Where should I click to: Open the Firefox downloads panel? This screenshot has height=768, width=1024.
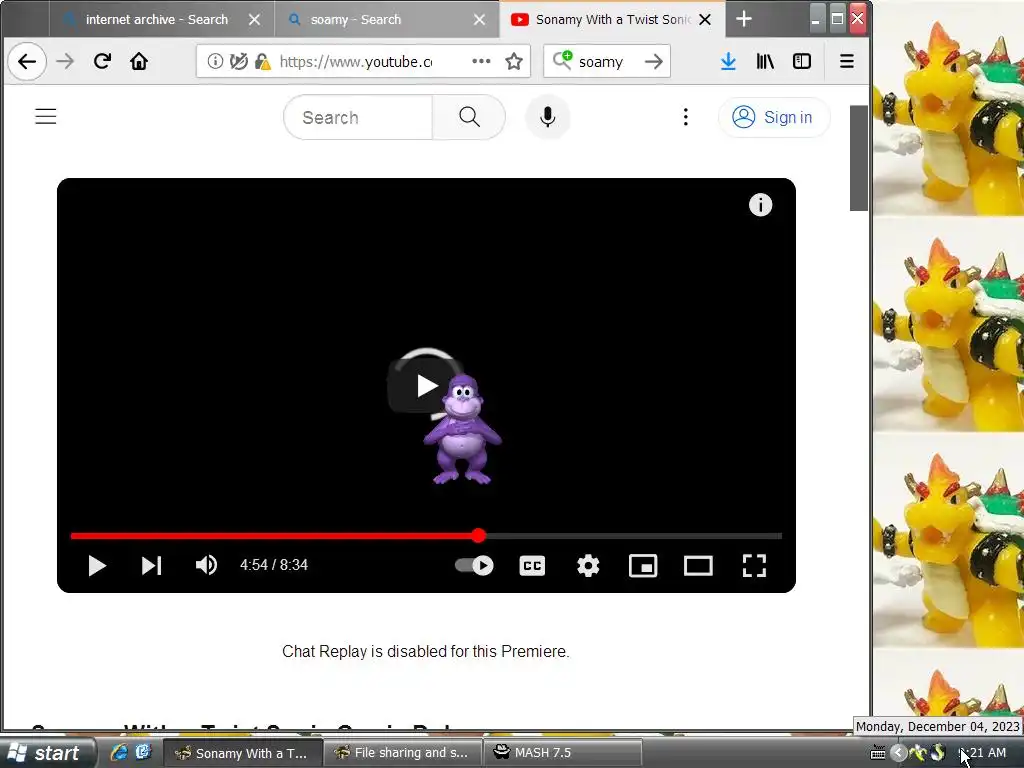coord(728,61)
